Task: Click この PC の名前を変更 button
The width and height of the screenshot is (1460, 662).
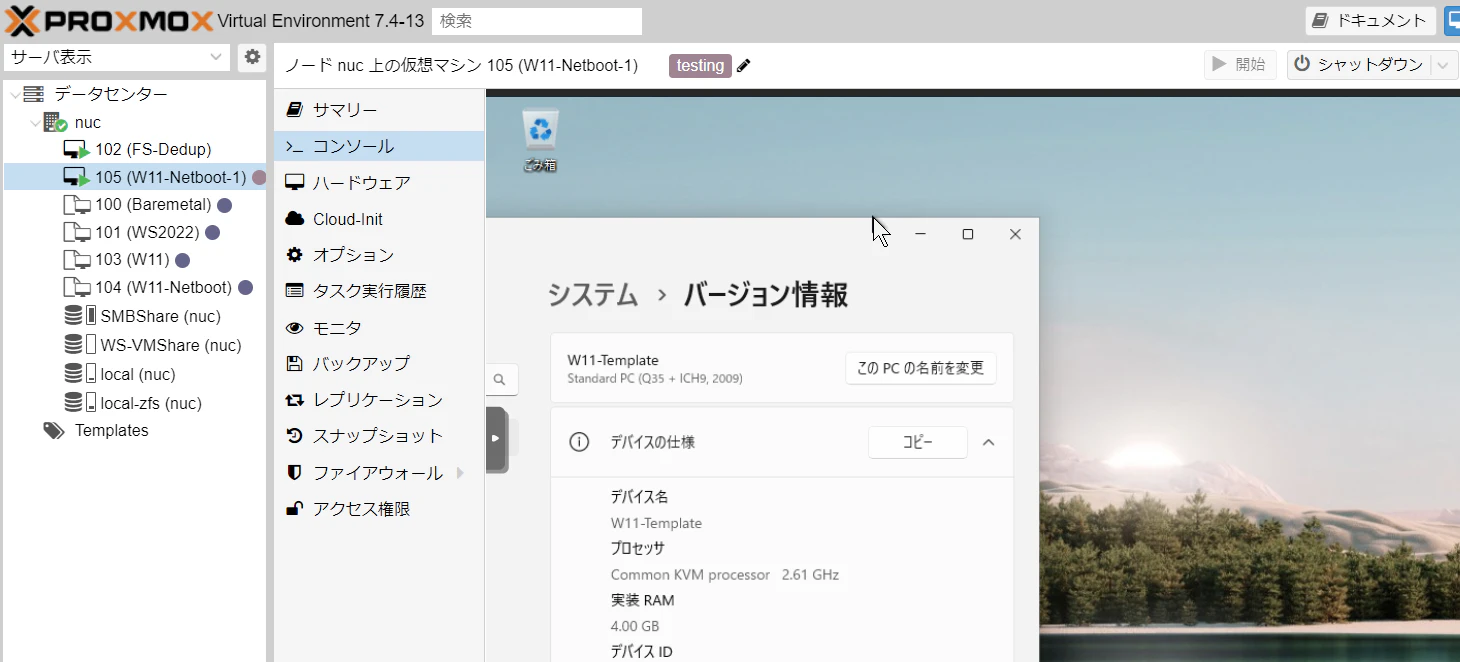Action: (920, 368)
